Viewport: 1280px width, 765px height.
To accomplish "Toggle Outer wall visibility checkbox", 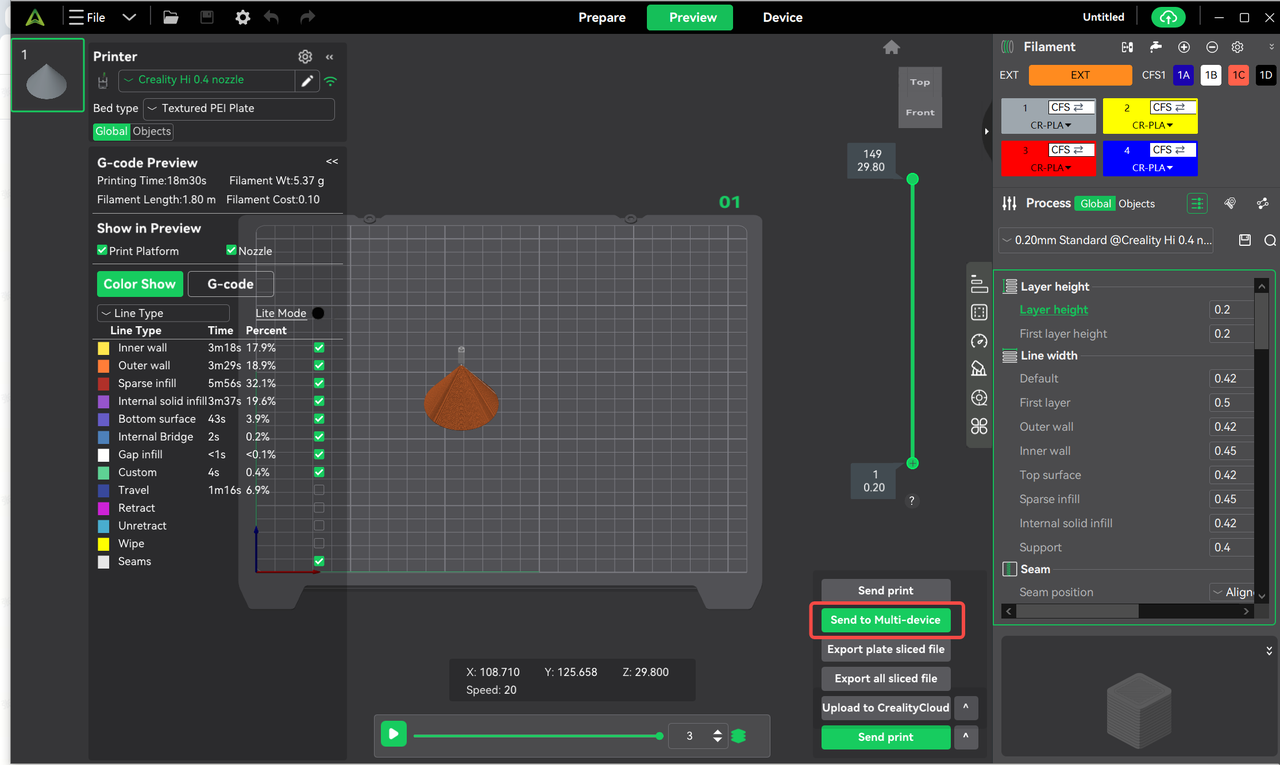I will (319, 366).
